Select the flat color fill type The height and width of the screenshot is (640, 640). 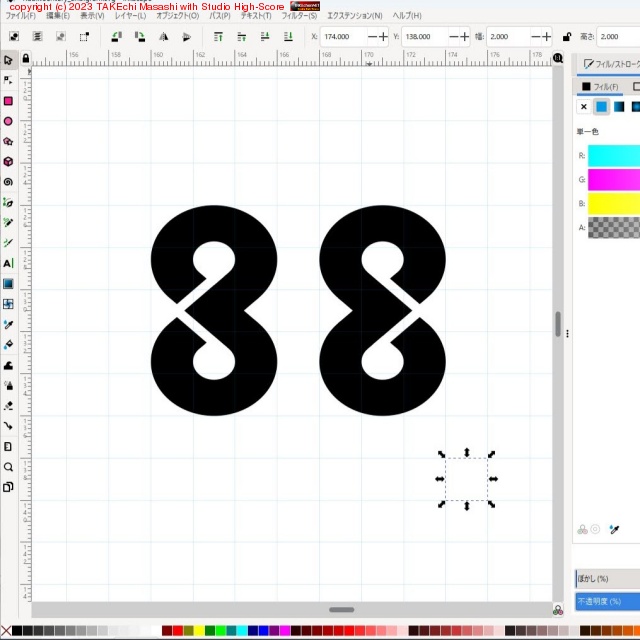point(601,107)
